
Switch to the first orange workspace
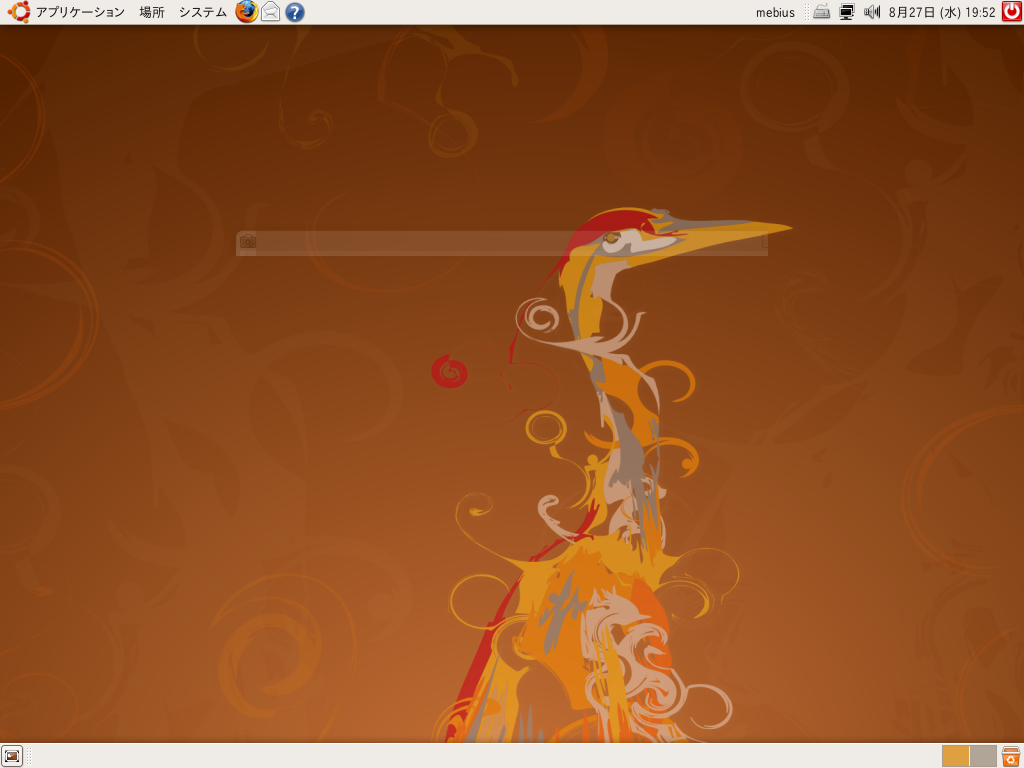[955, 756]
